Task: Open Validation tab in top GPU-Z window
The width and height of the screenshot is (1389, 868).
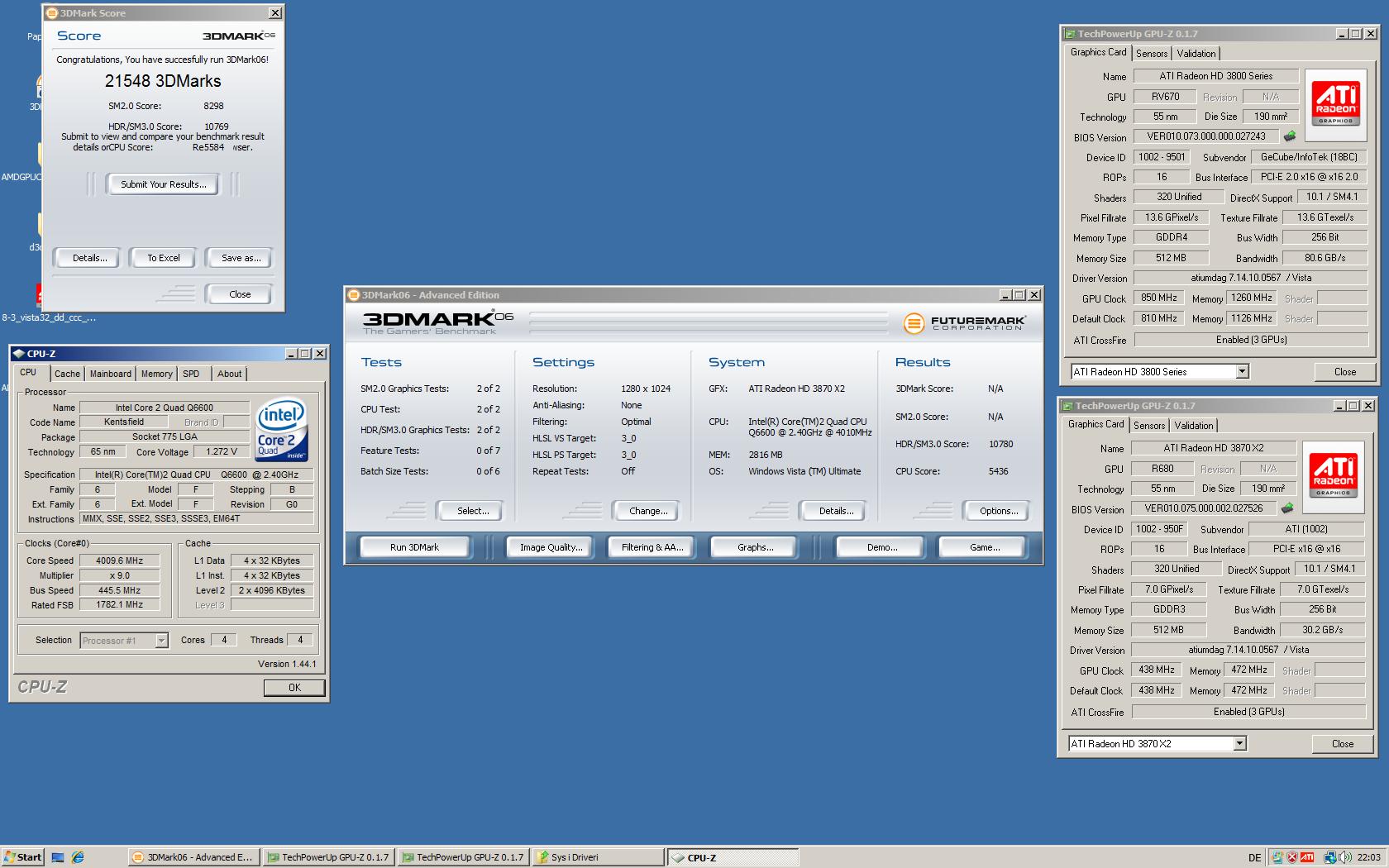Action: [x=1196, y=54]
